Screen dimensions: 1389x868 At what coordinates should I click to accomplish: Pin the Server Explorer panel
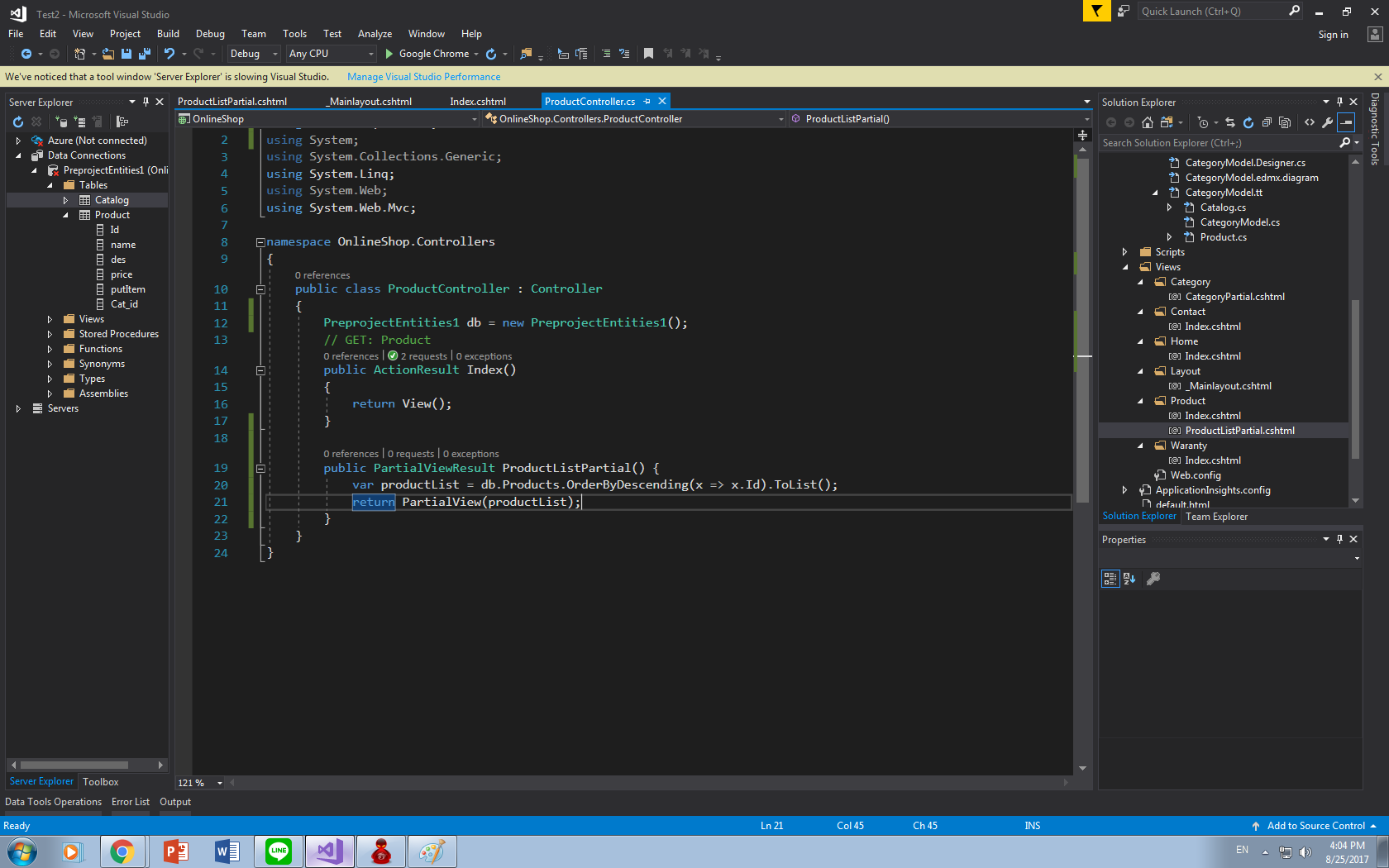pos(146,102)
